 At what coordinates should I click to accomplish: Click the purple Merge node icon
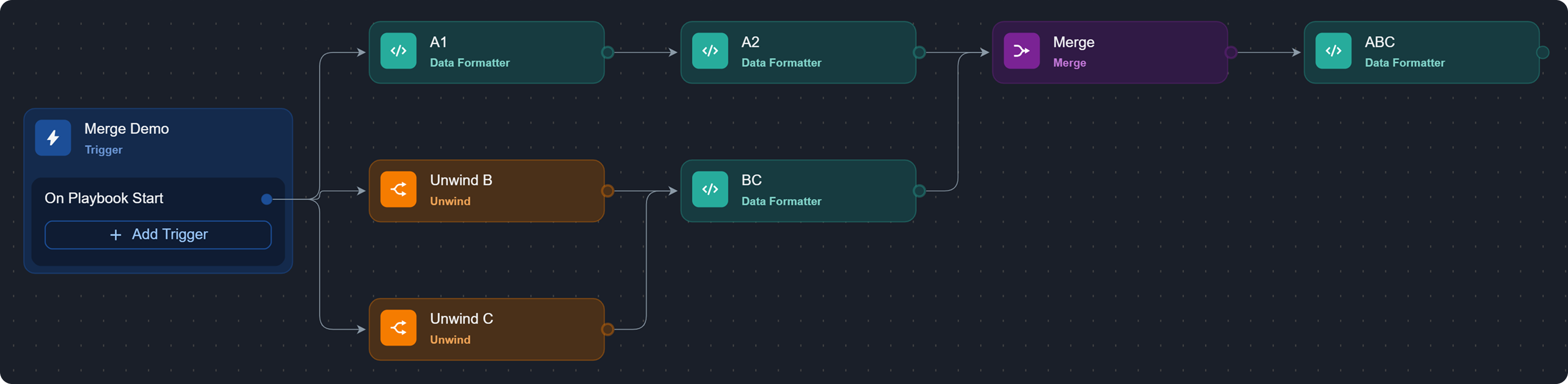pos(1022,51)
